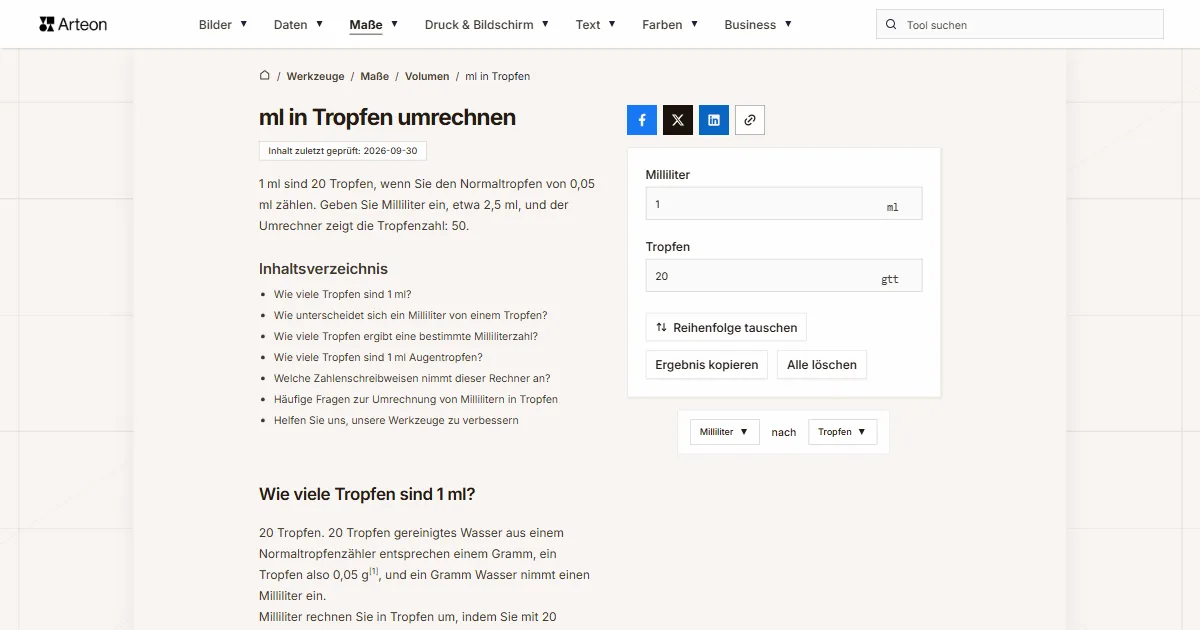Open the Druck & Bildschirm menu
Image resolution: width=1200 pixels, height=630 pixels.
click(x=487, y=25)
